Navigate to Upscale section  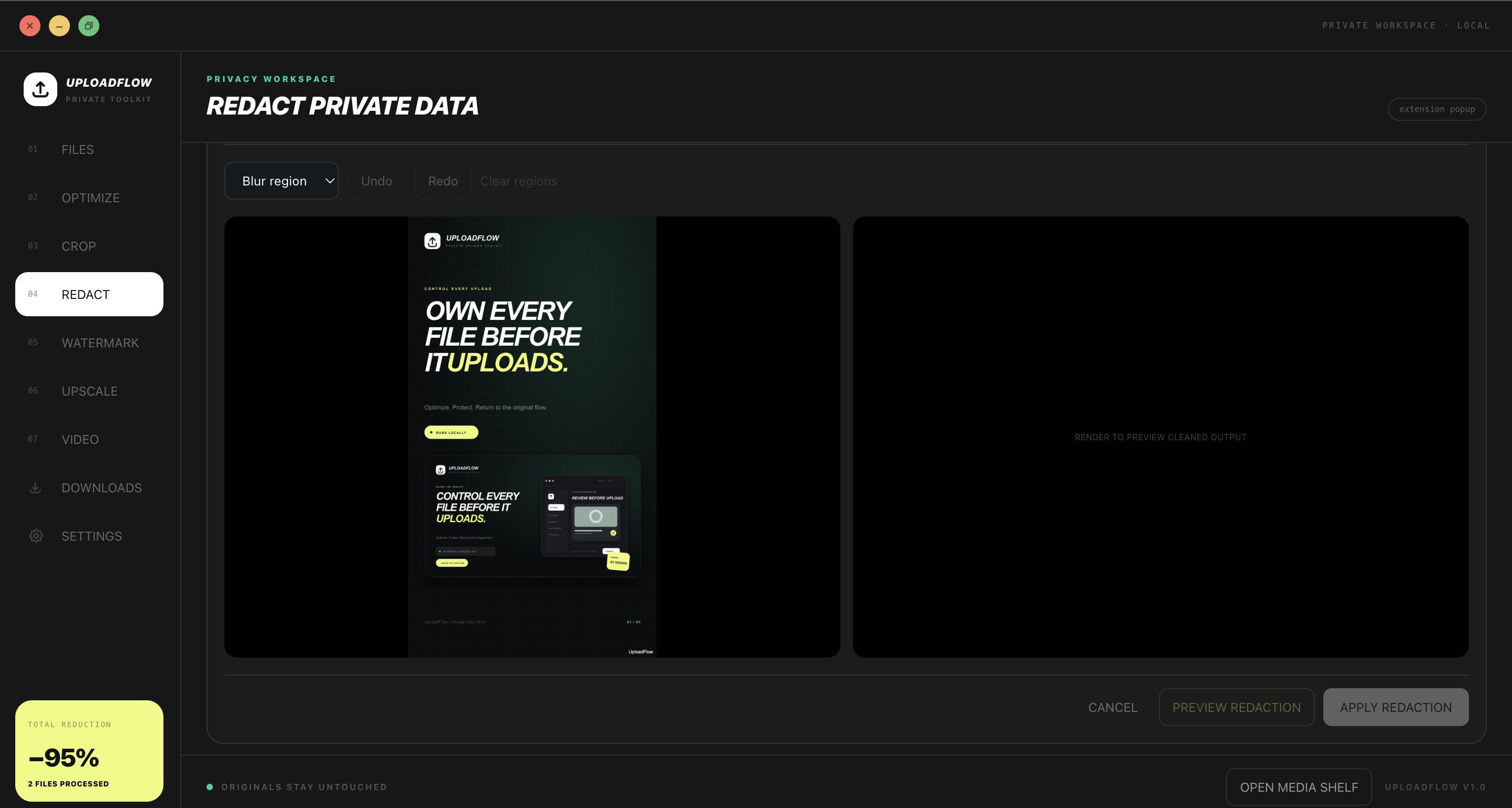click(89, 391)
